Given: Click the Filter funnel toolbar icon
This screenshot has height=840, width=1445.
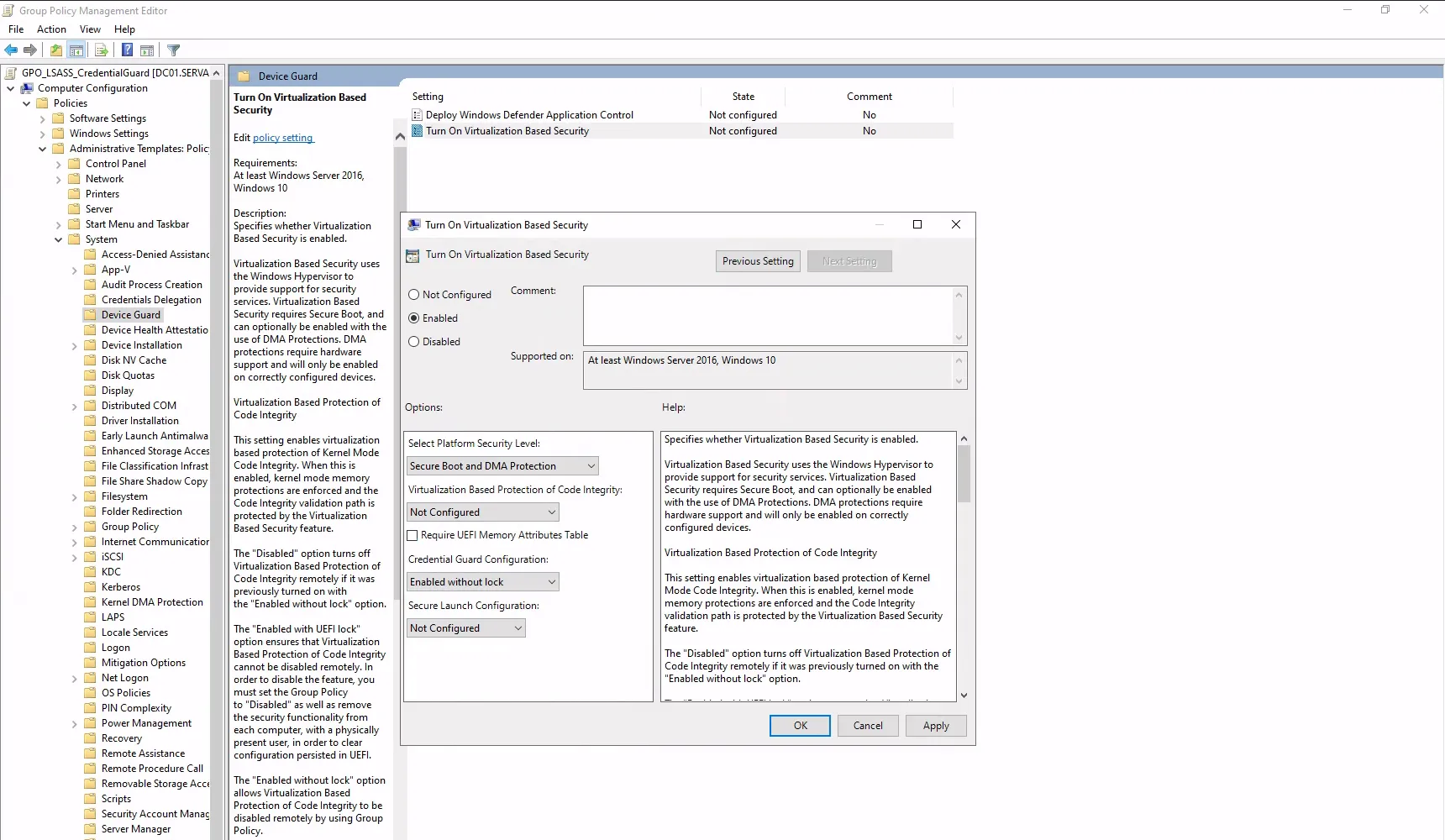Looking at the screenshot, I should click(174, 50).
